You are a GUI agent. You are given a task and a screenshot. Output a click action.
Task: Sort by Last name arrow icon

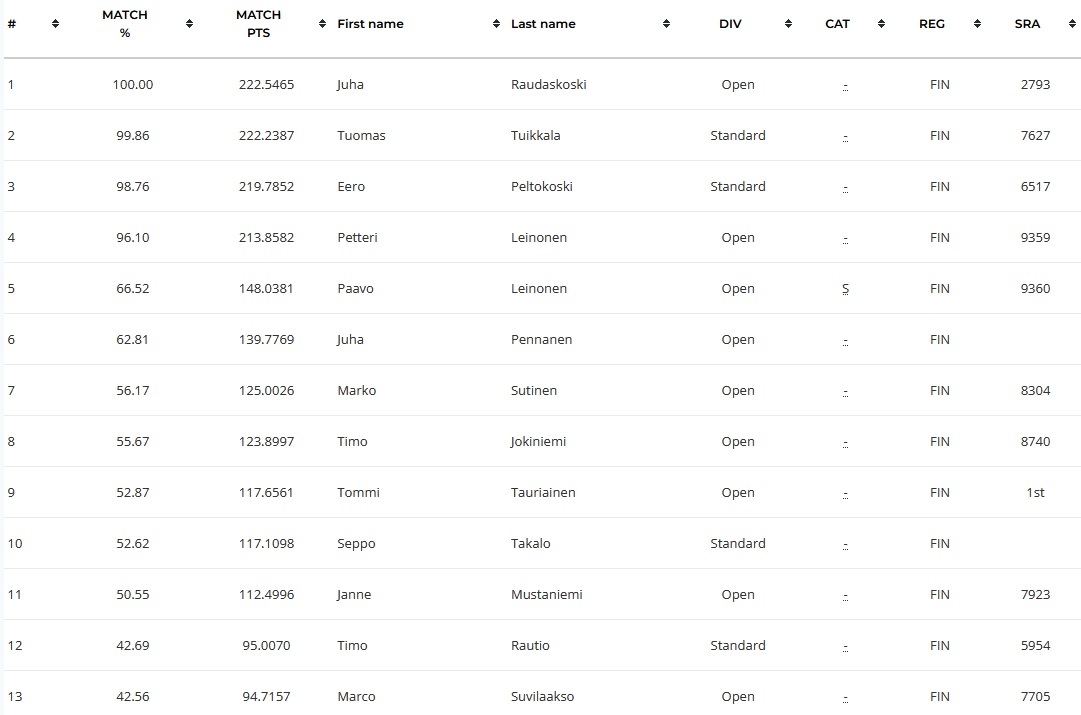[666, 23]
